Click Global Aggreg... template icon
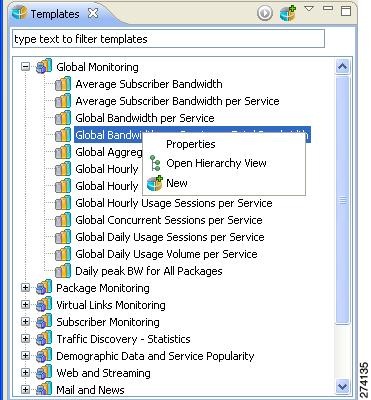Viewport: 371px width, 400px height. coord(63,152)
